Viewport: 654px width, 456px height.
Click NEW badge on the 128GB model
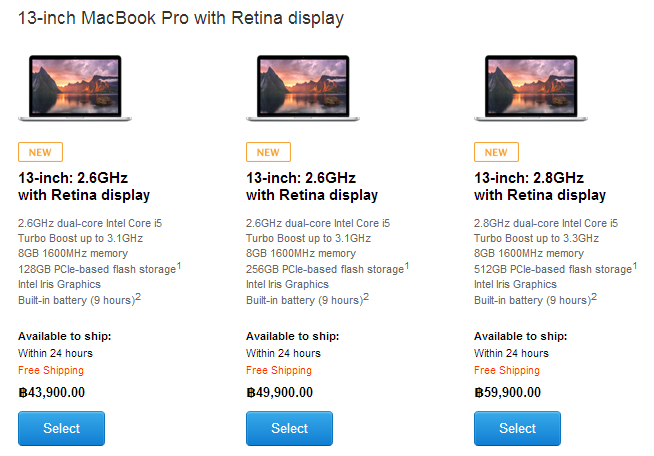(x=40, y=152)
